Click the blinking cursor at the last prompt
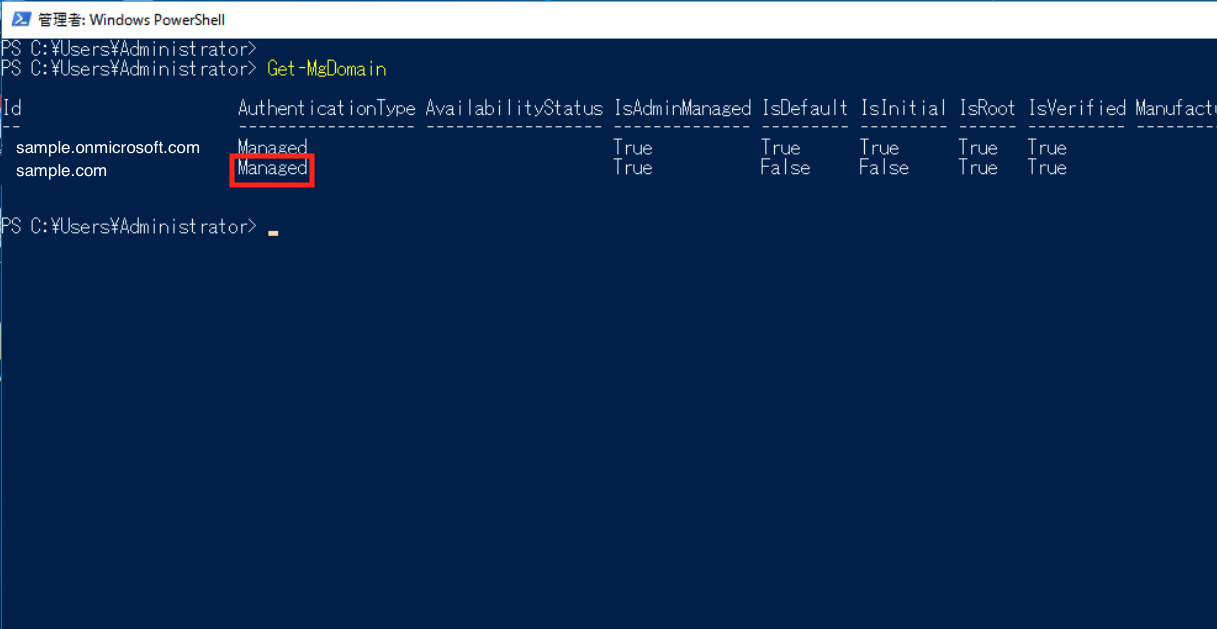Viewport: 1217px width, 629px height. (x=273, y=233)
